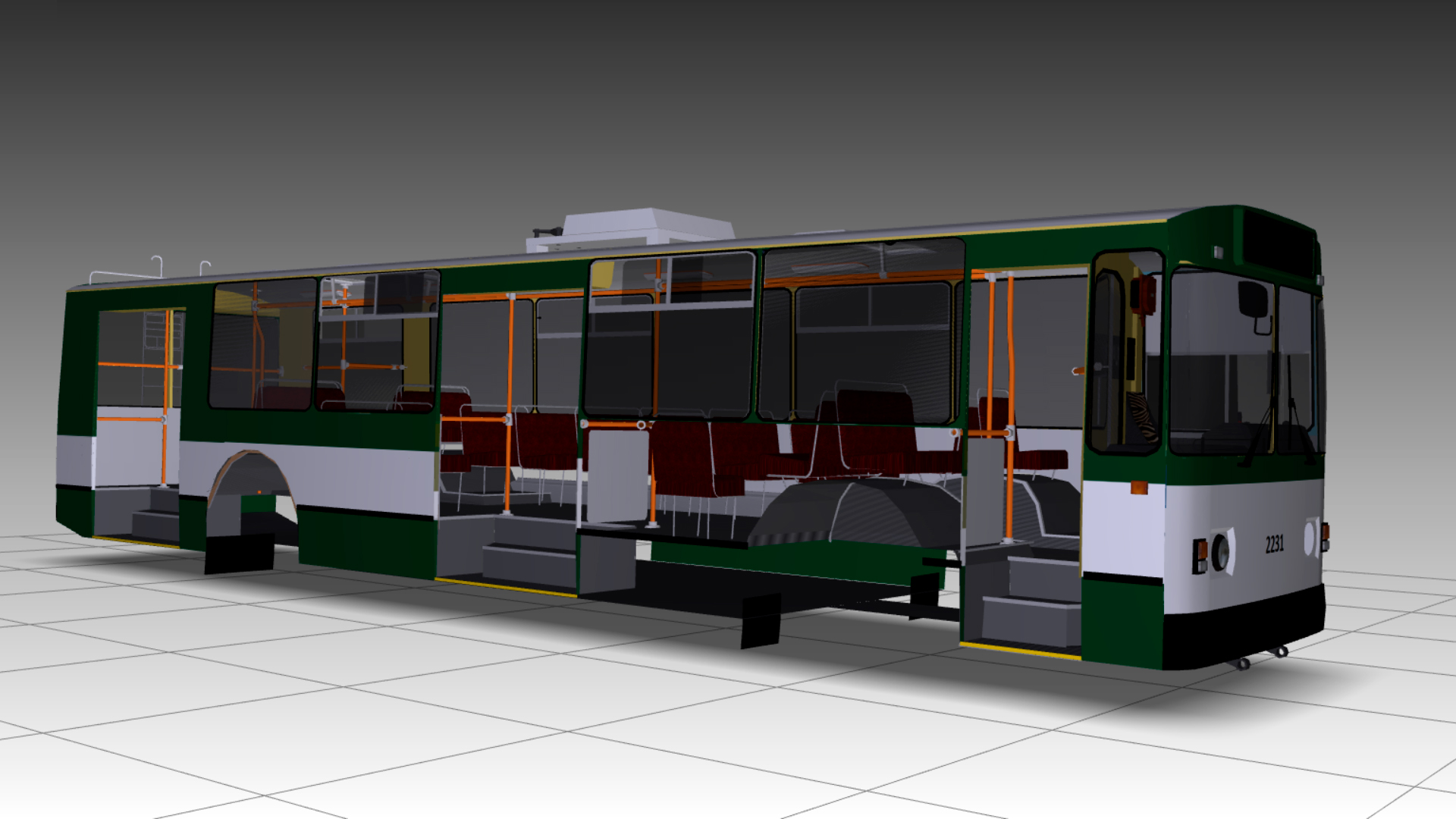The width and height of the screenshot is (1456, 819).
Task: Click the fleet number 2231 on bus front
Action: 1274,544
